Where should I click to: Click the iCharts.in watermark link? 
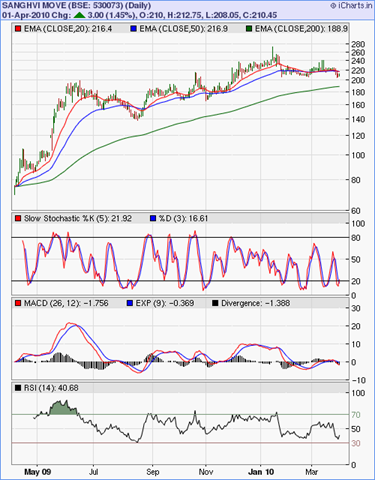(x=351, y=5)
